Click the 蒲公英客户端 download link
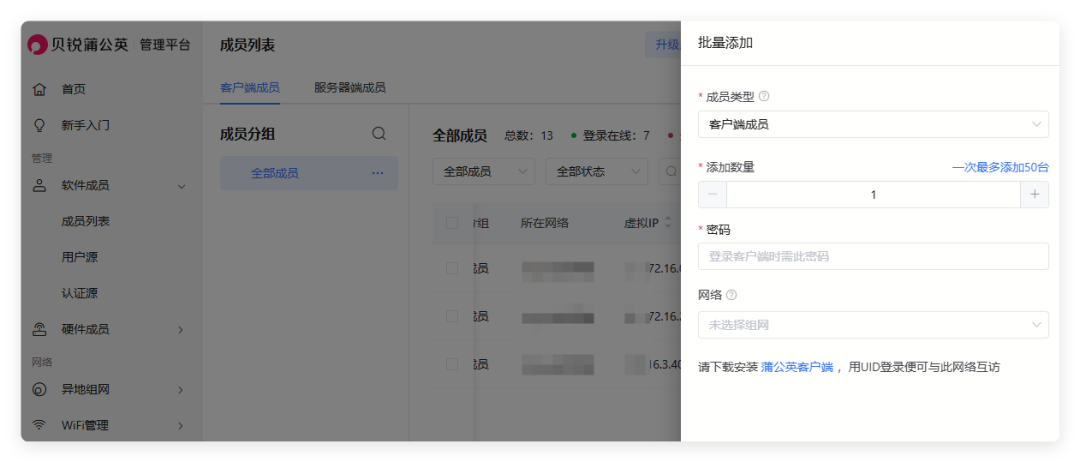The image size is (1080, 462). (x=797, y=367)
